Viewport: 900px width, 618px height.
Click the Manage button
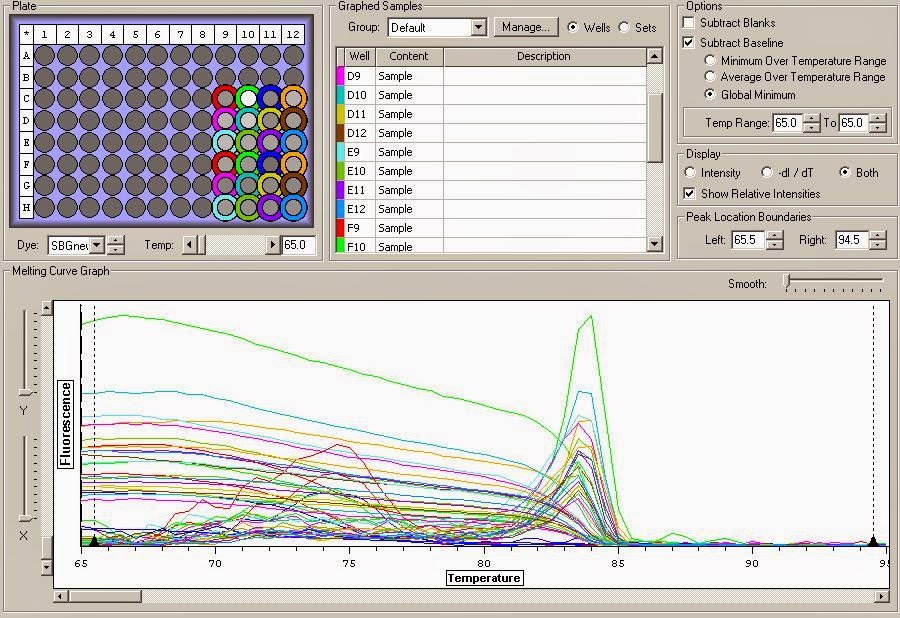pos(526,27)
